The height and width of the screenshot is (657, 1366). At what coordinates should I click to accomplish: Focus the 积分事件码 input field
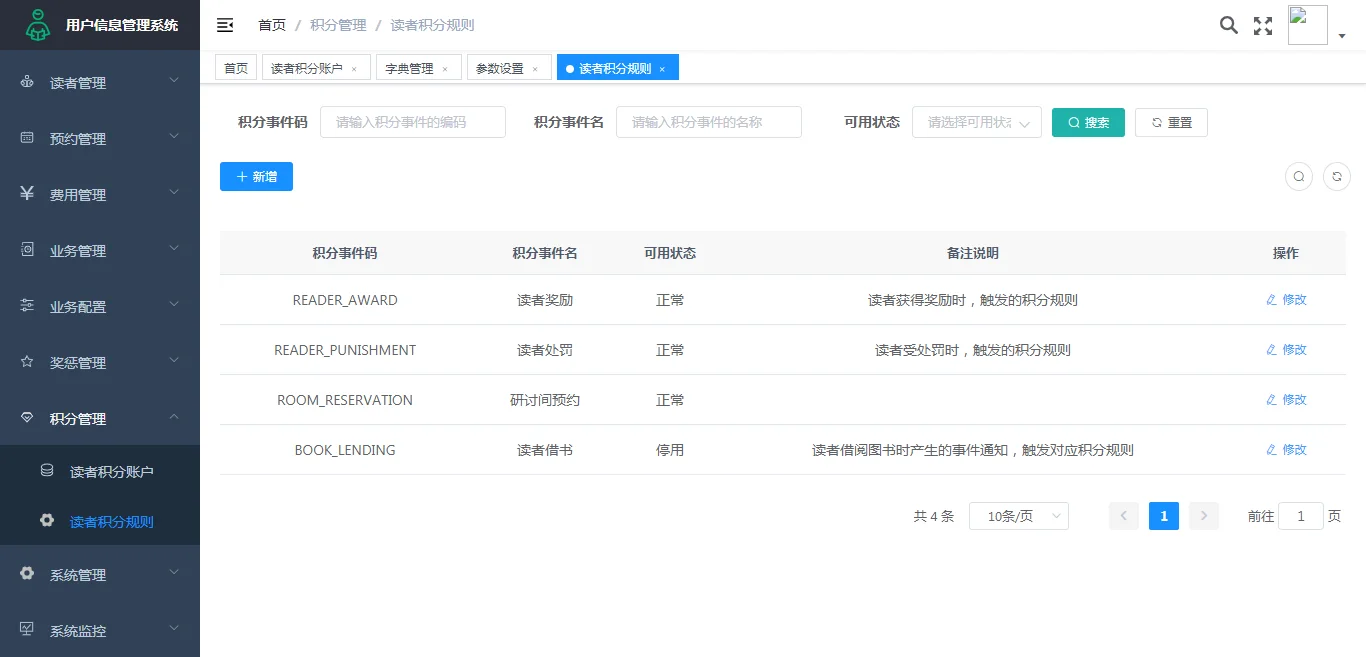coord(413,122)
